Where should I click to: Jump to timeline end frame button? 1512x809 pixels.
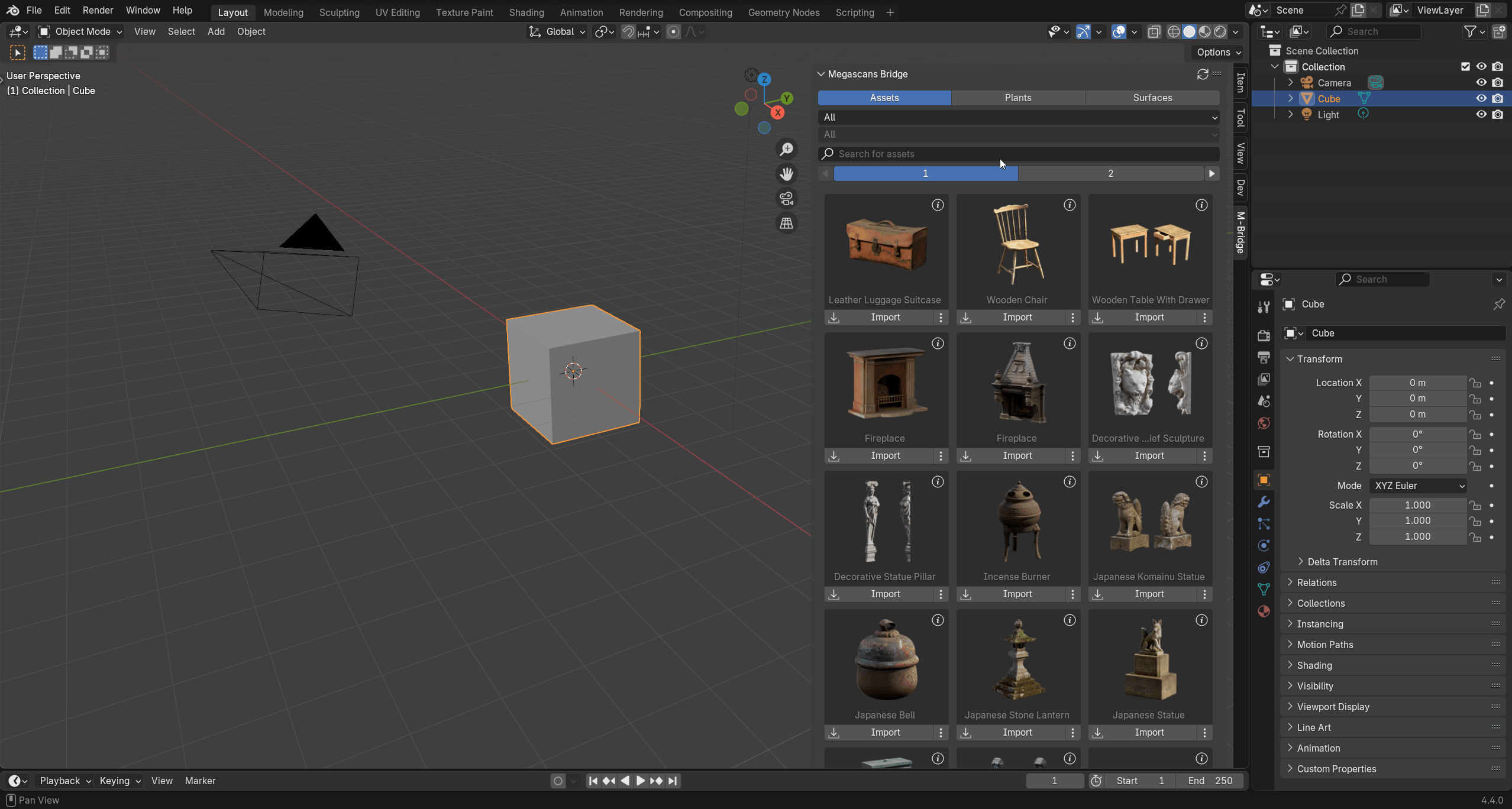(673, 781)
